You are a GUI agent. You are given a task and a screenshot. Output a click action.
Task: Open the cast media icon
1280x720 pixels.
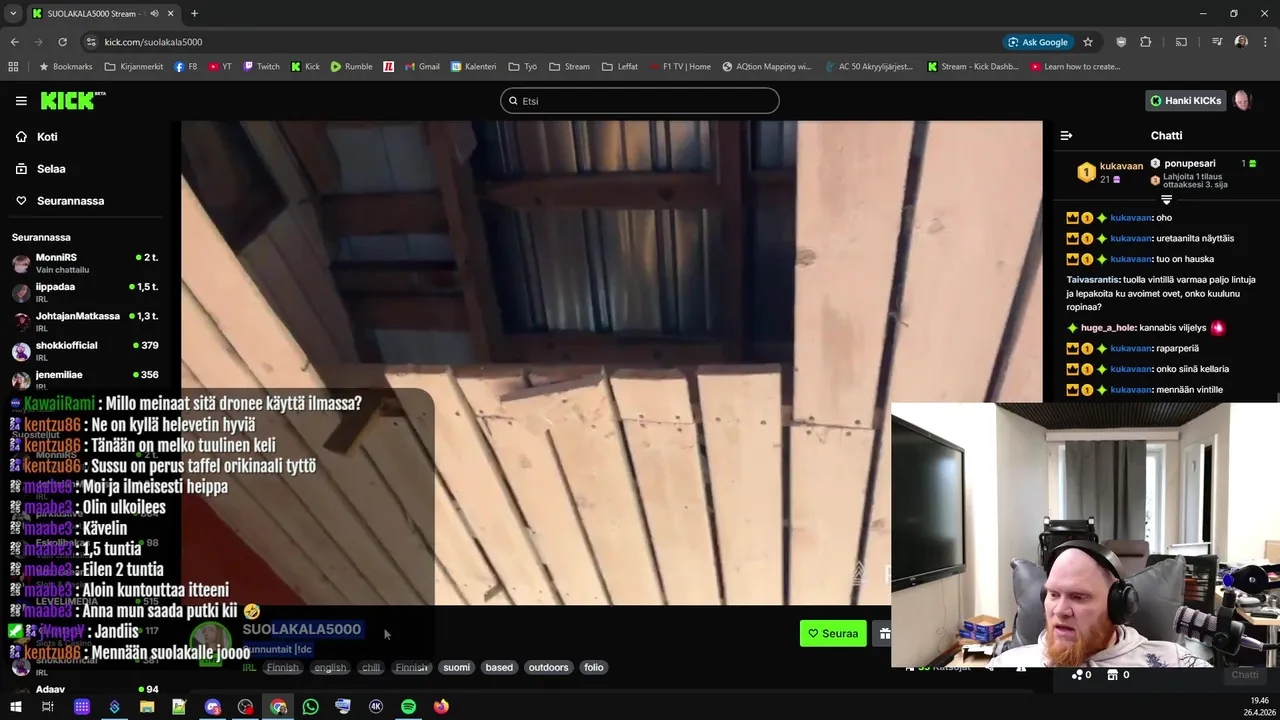(1181, 42)
